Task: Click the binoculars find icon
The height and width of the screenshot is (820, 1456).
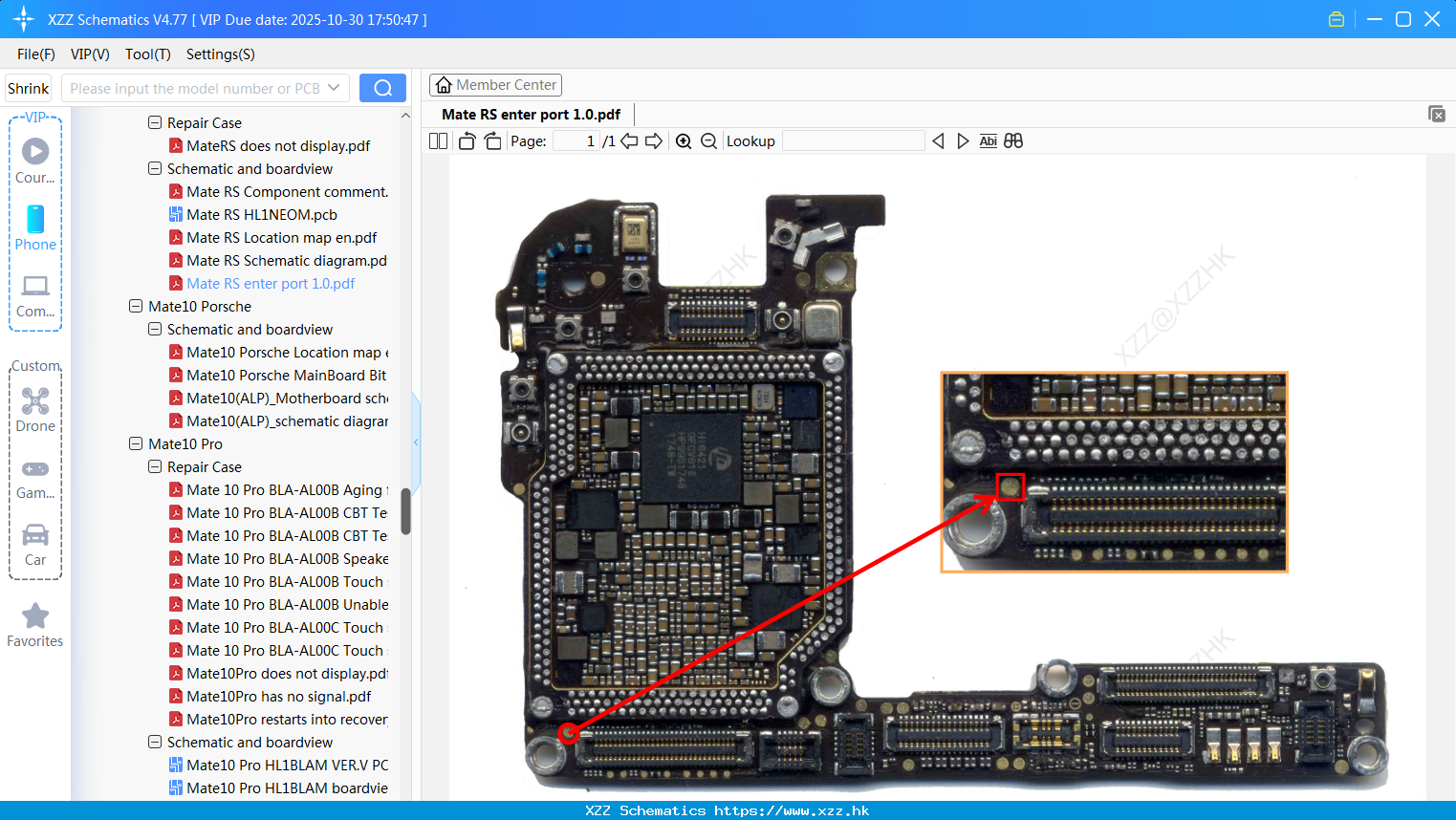Action: pos(1013,141)
